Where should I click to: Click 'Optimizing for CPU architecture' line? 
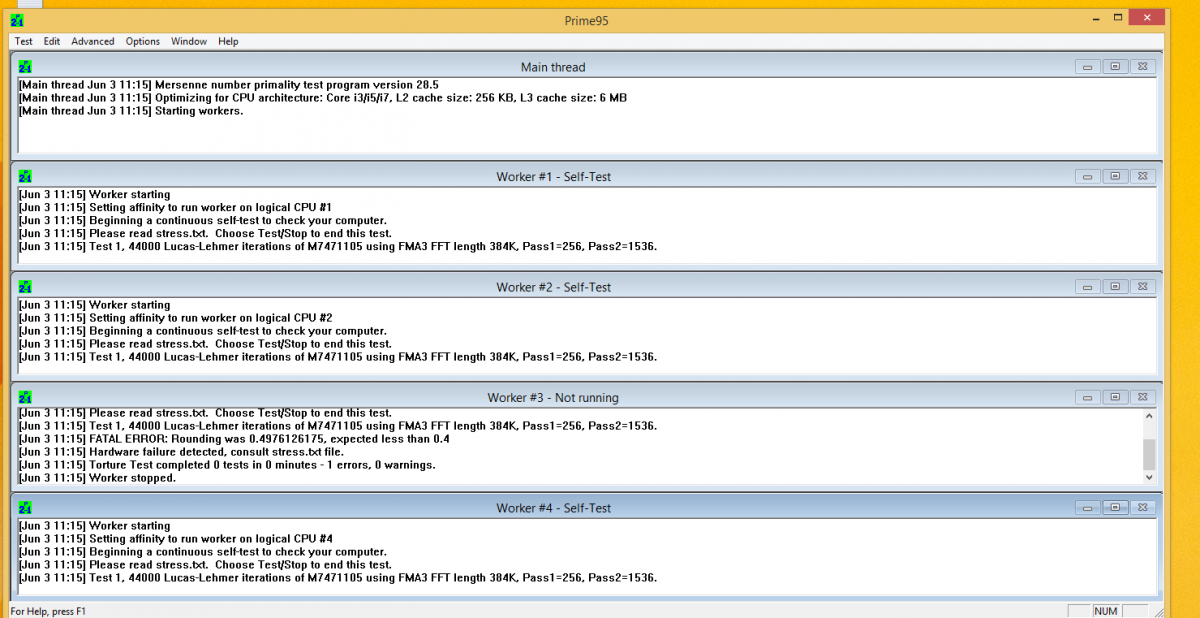[322, 98]
